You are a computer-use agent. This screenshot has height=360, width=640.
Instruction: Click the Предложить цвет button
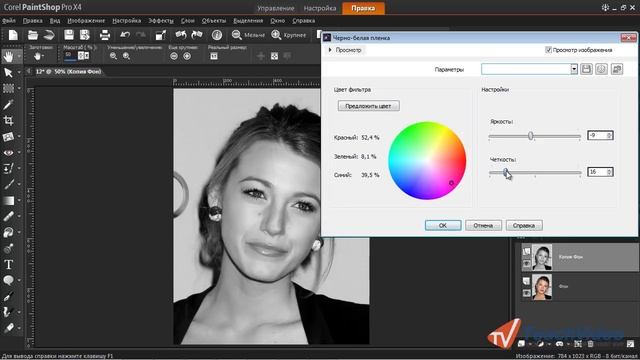point(369,106)
